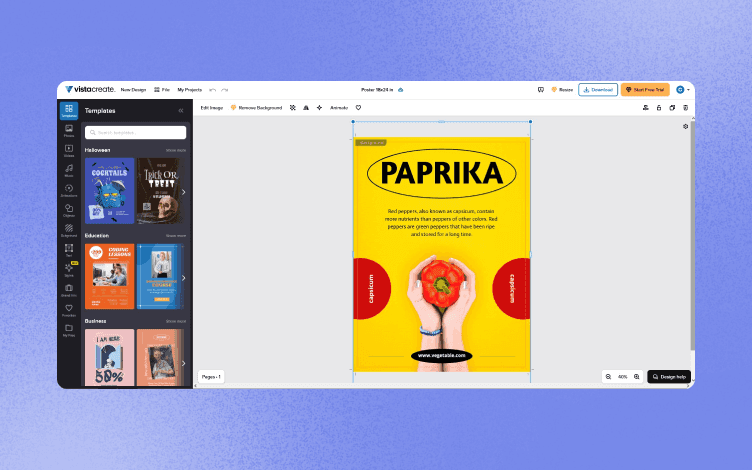Image resolution: width=752 pixels, height=470 pixels.
Task: Open the comments speech bubble icon
Action: click(540, 90)
